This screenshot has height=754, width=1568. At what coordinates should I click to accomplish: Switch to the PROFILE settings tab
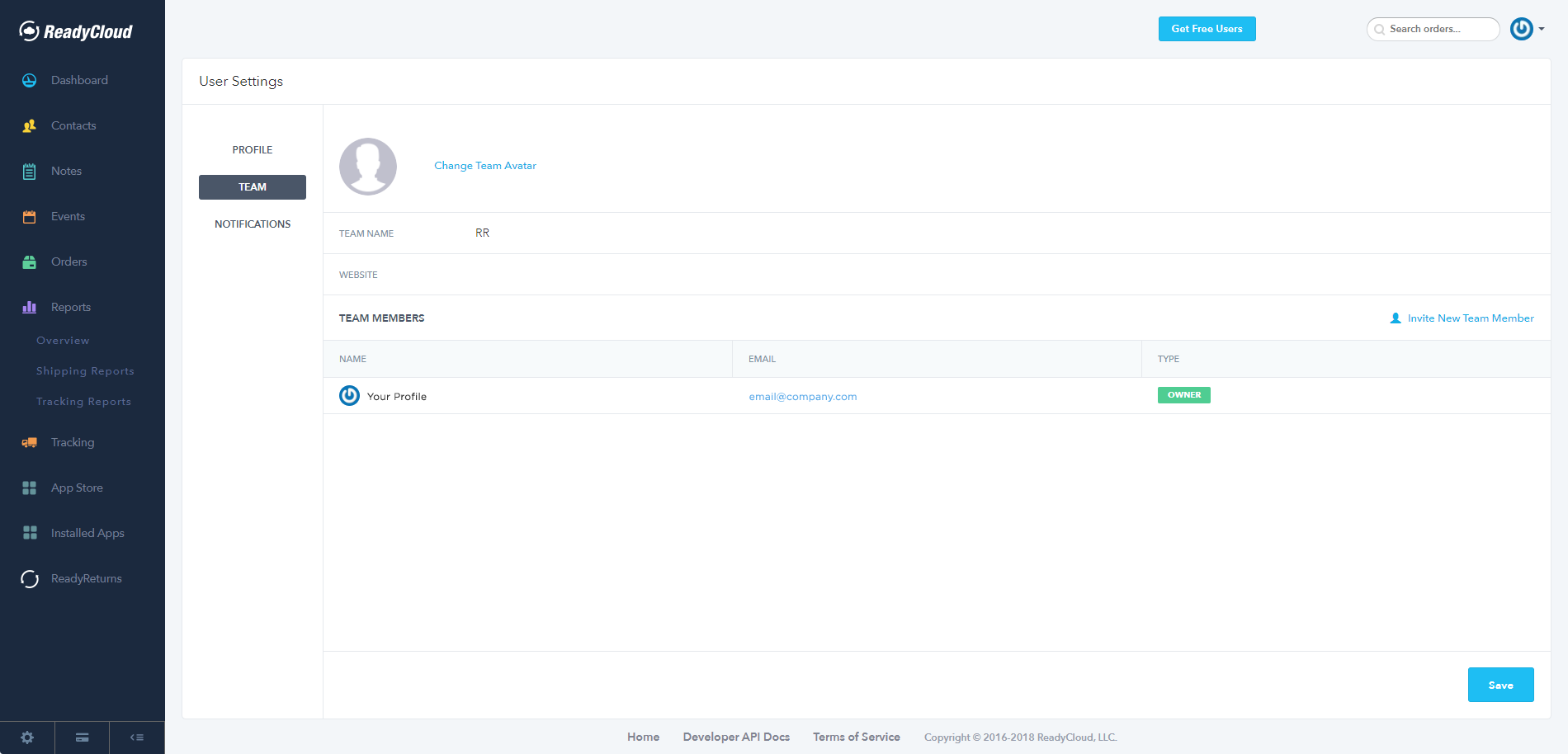coord(253,150)
